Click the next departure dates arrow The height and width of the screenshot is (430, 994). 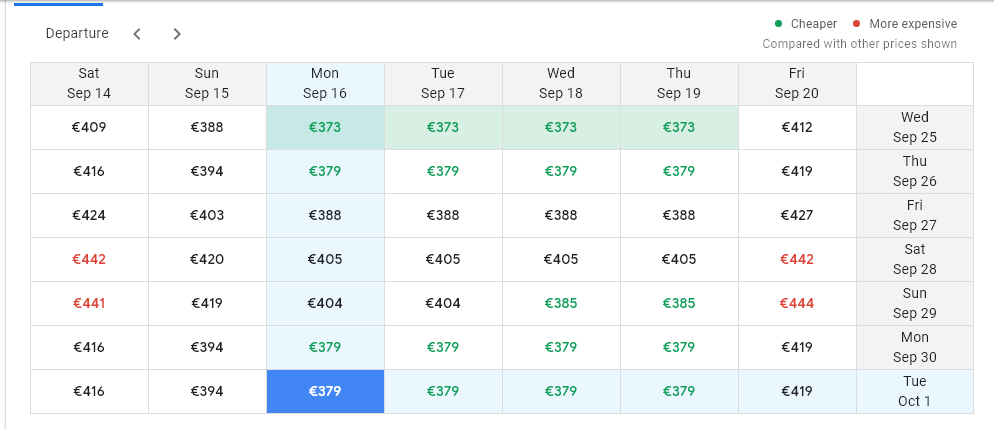[177, 34]
